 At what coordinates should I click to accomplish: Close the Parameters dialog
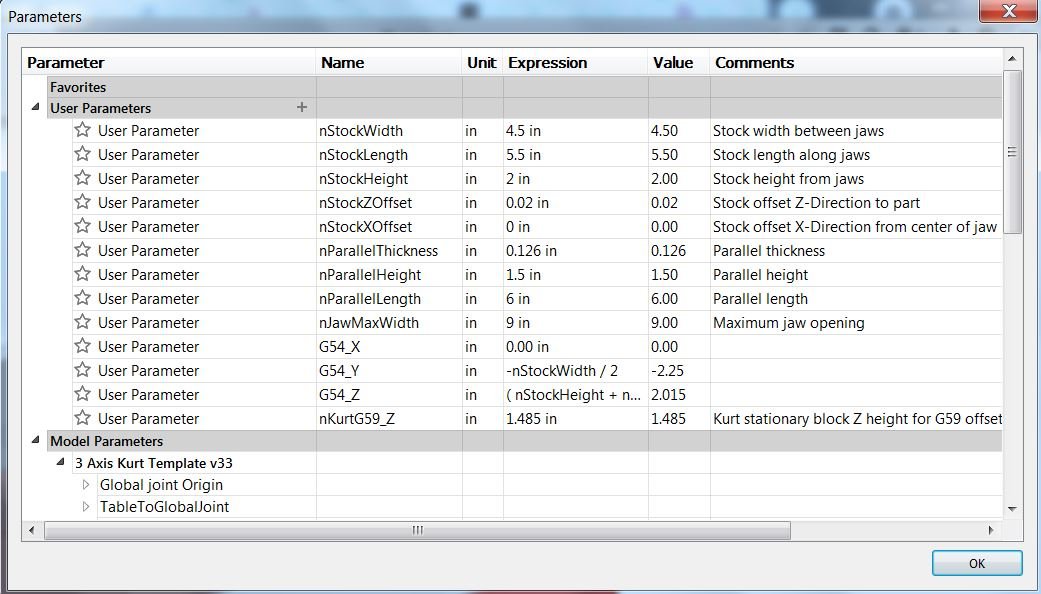1008,11
